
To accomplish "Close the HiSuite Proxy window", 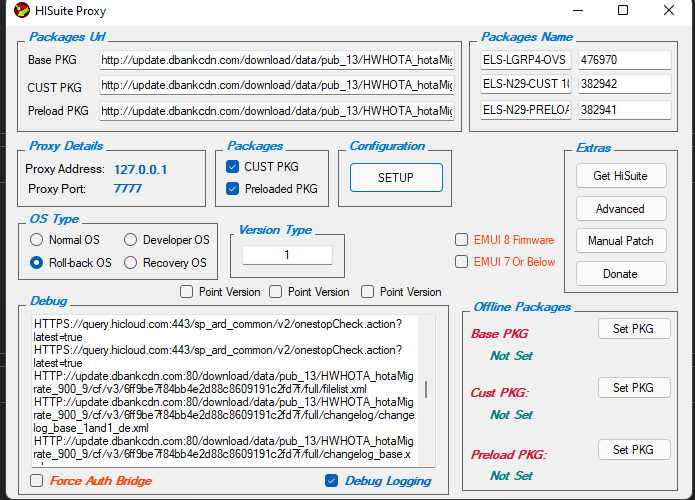I will 669,10.
